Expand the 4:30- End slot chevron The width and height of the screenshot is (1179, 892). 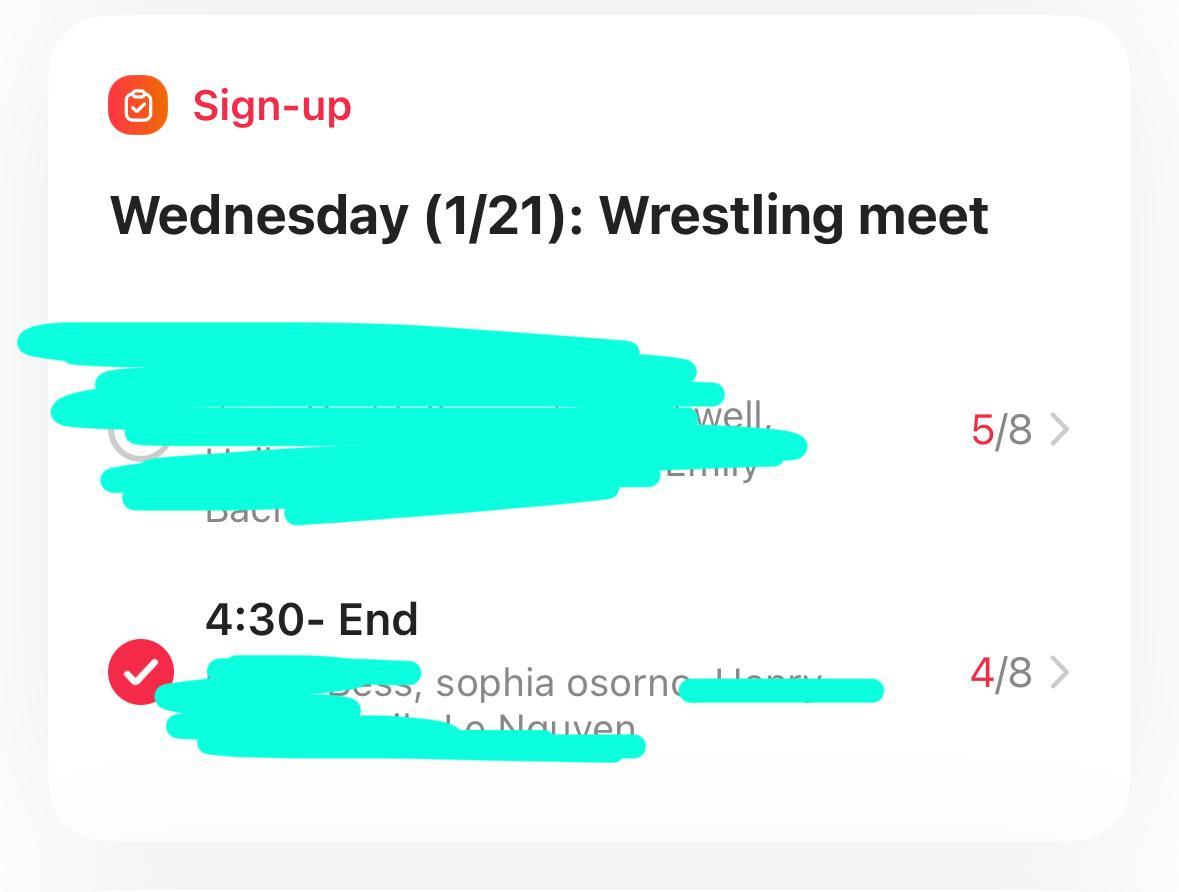(x=1060, y=673)
